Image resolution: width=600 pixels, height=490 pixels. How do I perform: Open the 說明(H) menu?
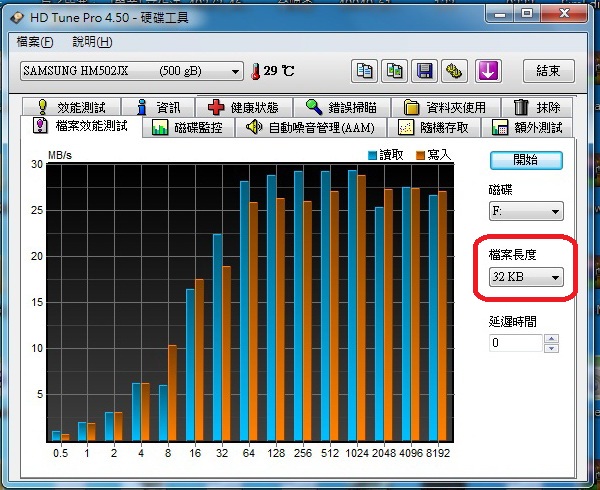pos(92,42)
